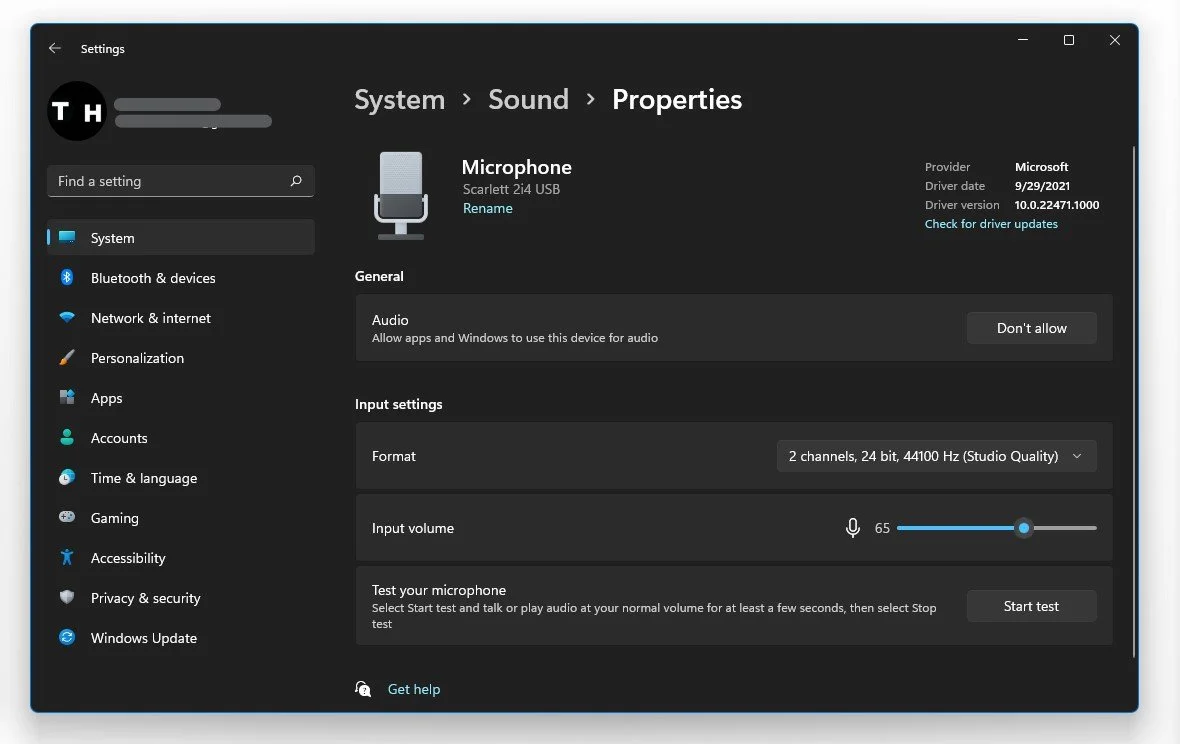Select the Accounts sidebar entry
Image resolution: width=1180 pixels, height=744 pixels.
coord(119,438)
